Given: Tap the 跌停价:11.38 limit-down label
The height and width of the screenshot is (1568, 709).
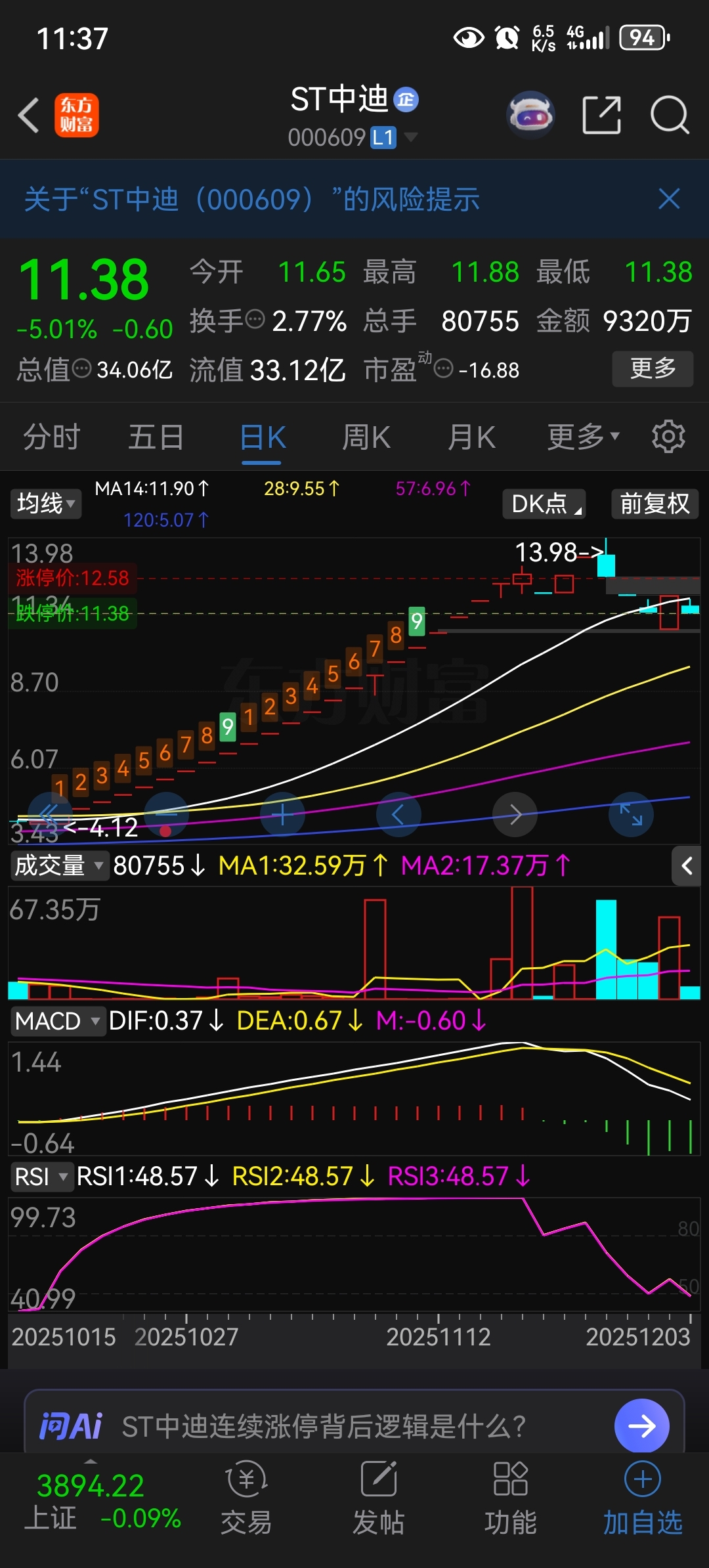Looking at the screenshot, I should (72, 613).
